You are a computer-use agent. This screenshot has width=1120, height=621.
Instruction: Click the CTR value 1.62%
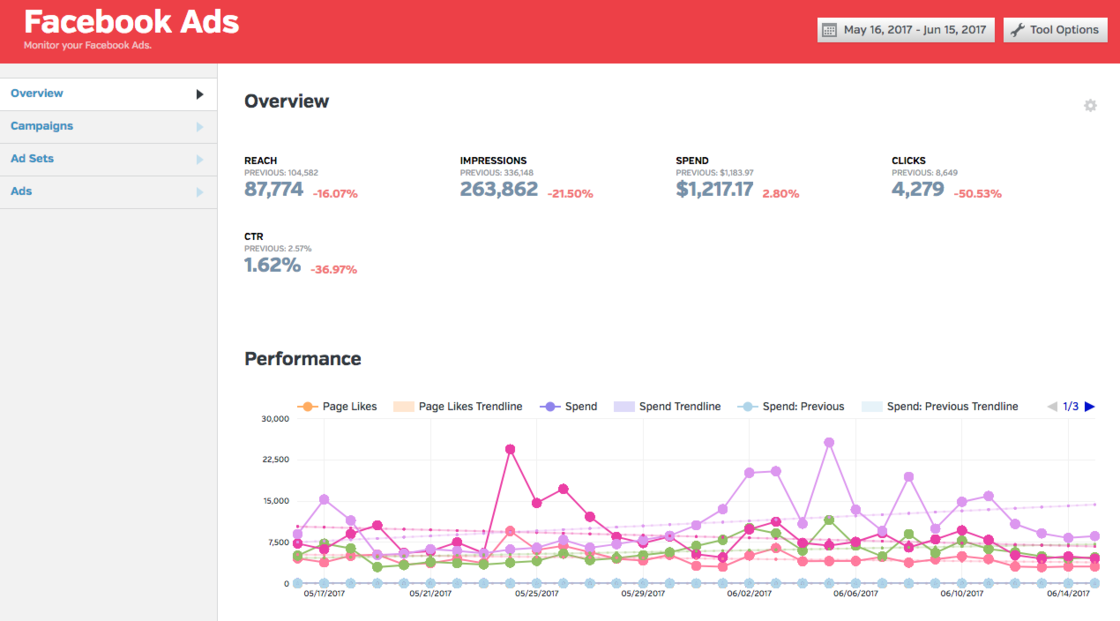pyautogui.click(x=272, y=265)
